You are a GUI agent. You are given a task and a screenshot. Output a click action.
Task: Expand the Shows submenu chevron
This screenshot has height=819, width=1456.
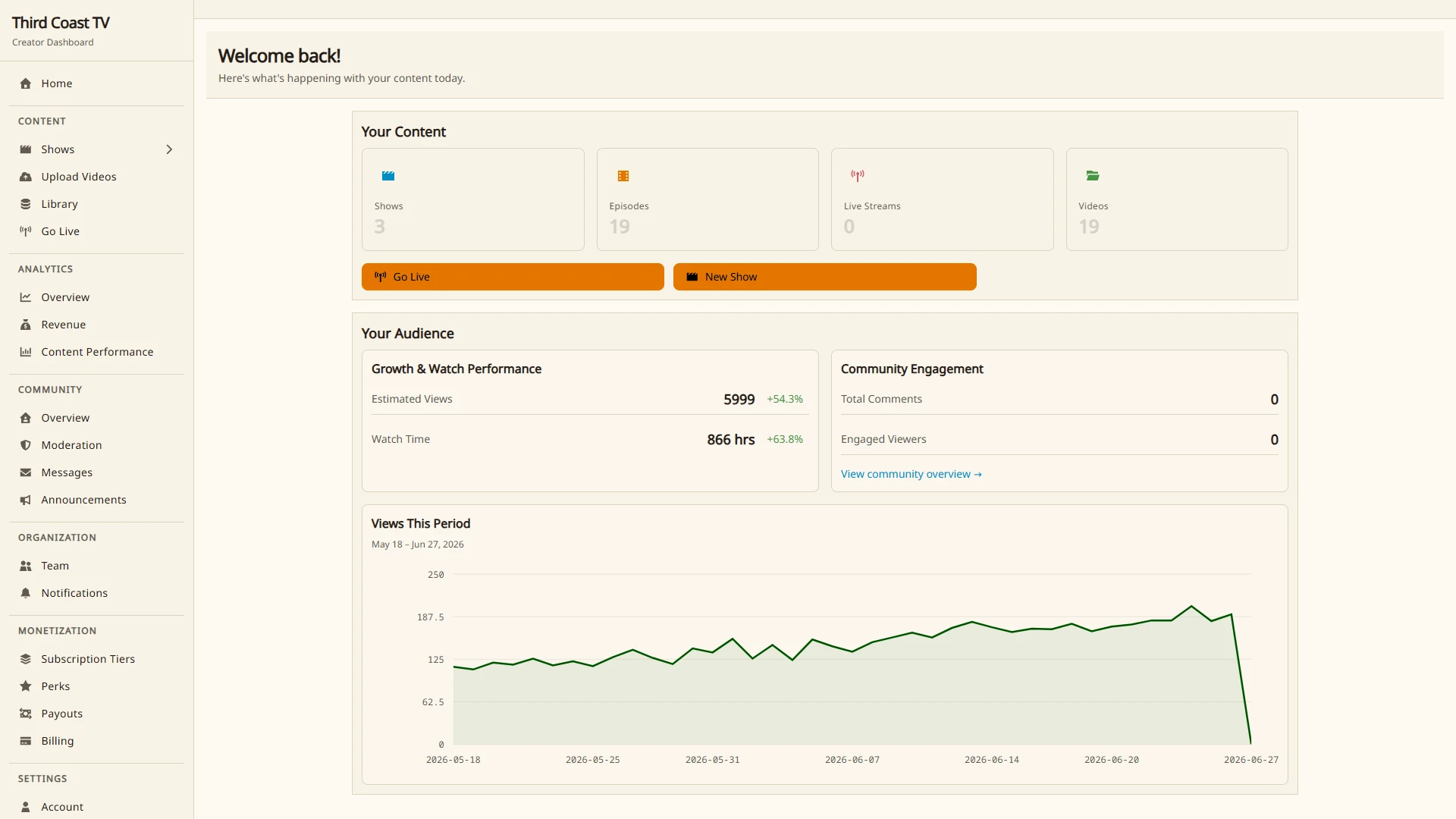[x=169, y=149]
